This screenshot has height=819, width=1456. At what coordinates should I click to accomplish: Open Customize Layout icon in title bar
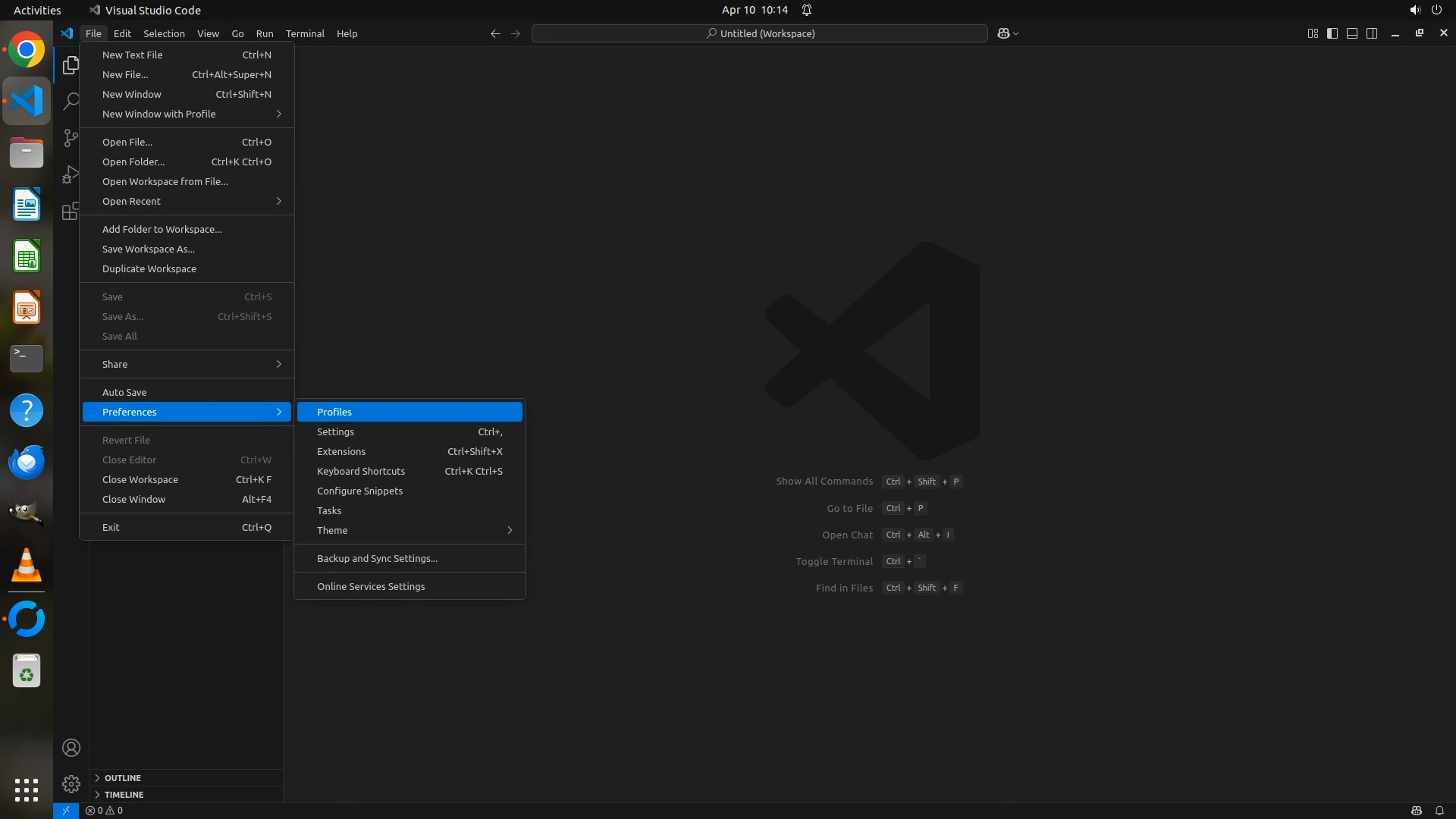point(1313,33)
